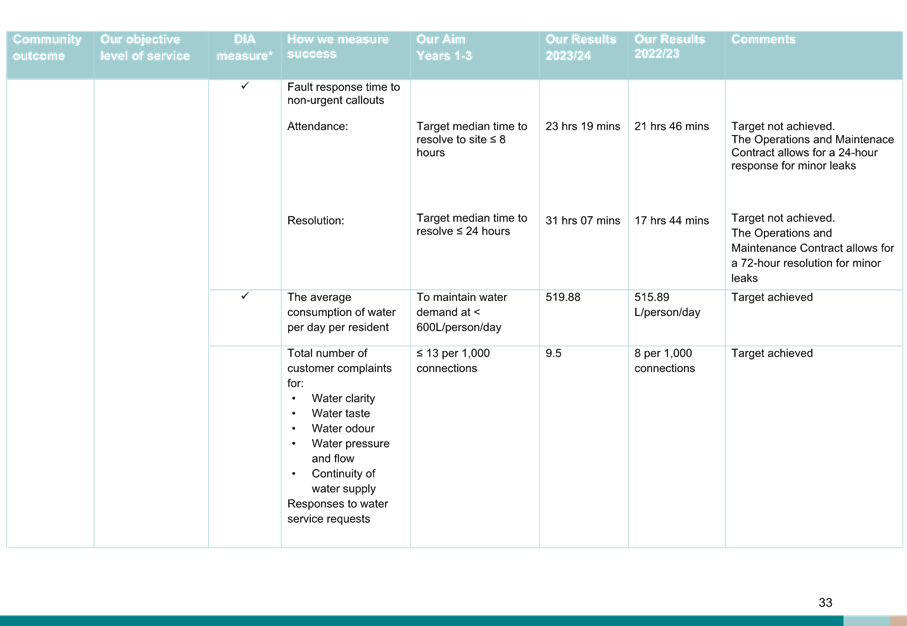The width and height of the screenshot is (907, 626).
Task: Select 'Fault response time to non-urgent callouts' text
Action: pos(344,93)
